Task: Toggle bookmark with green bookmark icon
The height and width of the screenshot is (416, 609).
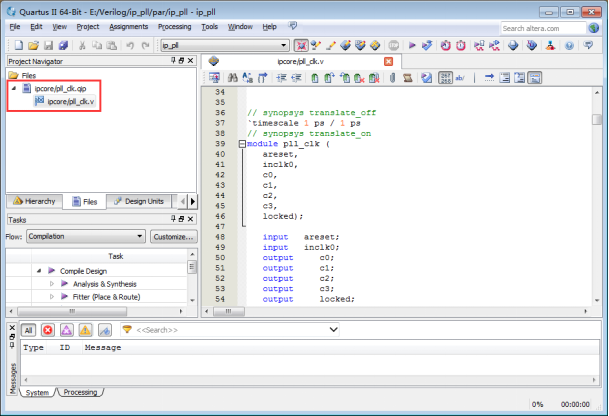Action: tap(315, 78)
